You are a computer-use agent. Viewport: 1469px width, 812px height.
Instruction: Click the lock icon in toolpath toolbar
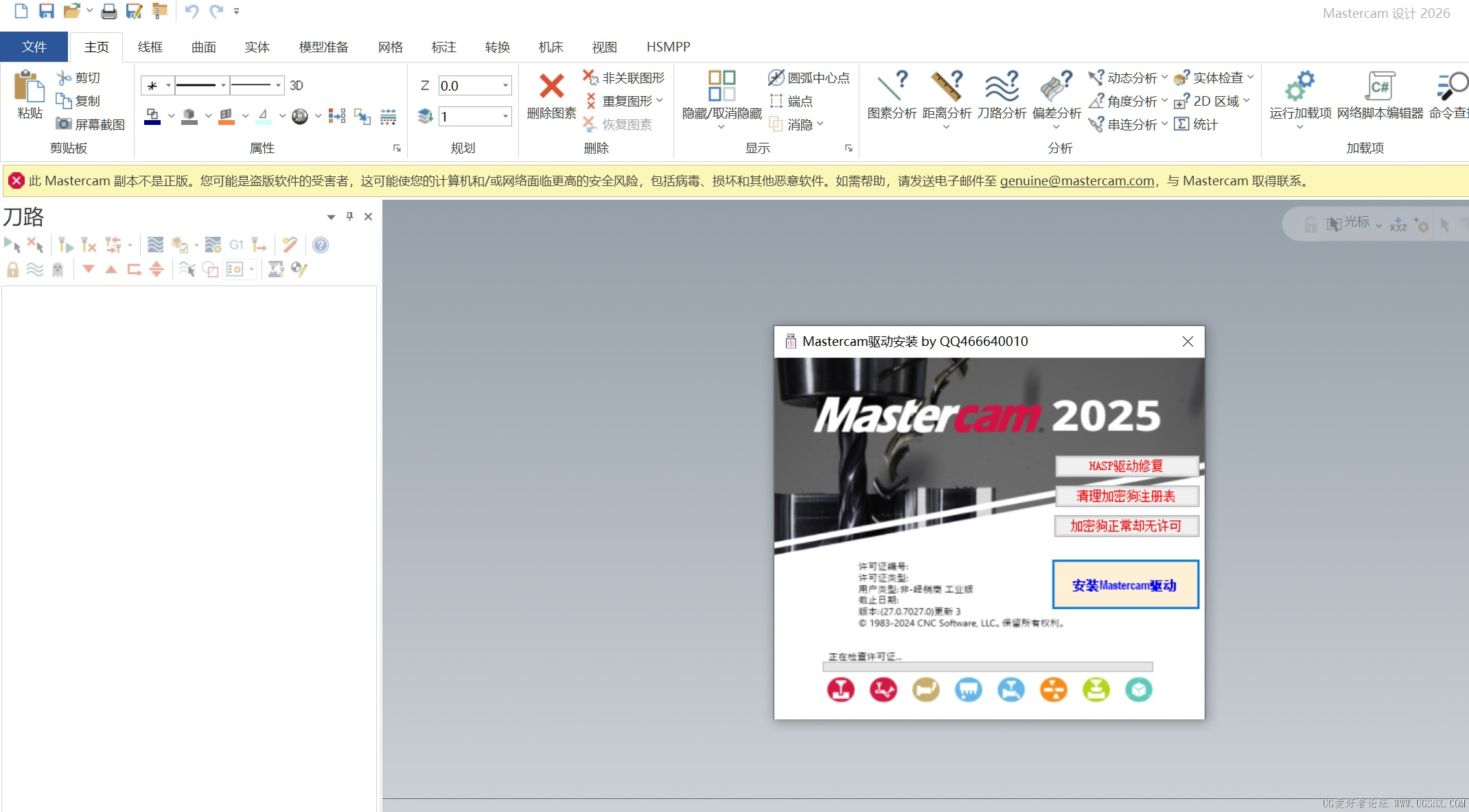pyautogui.click(x=12, y=269)
